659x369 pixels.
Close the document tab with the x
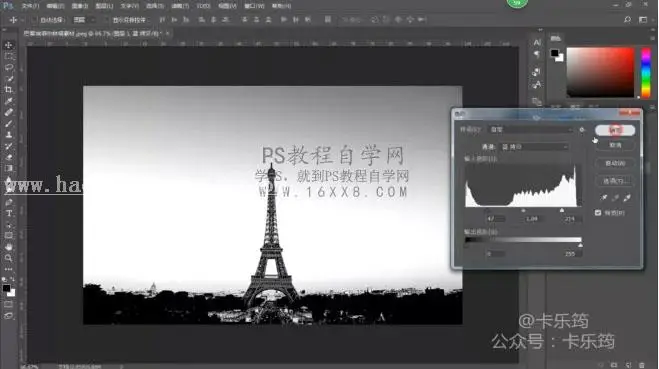pos(167,33)
